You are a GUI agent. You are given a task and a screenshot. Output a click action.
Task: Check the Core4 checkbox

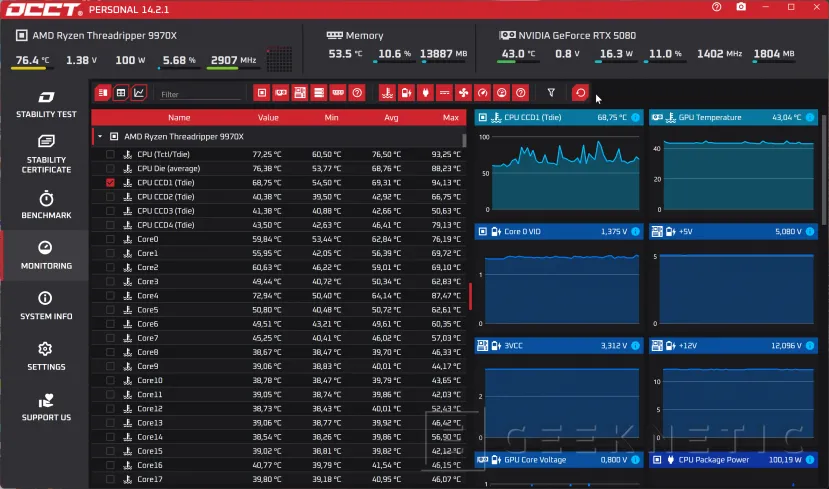click(x=110, y=296)
